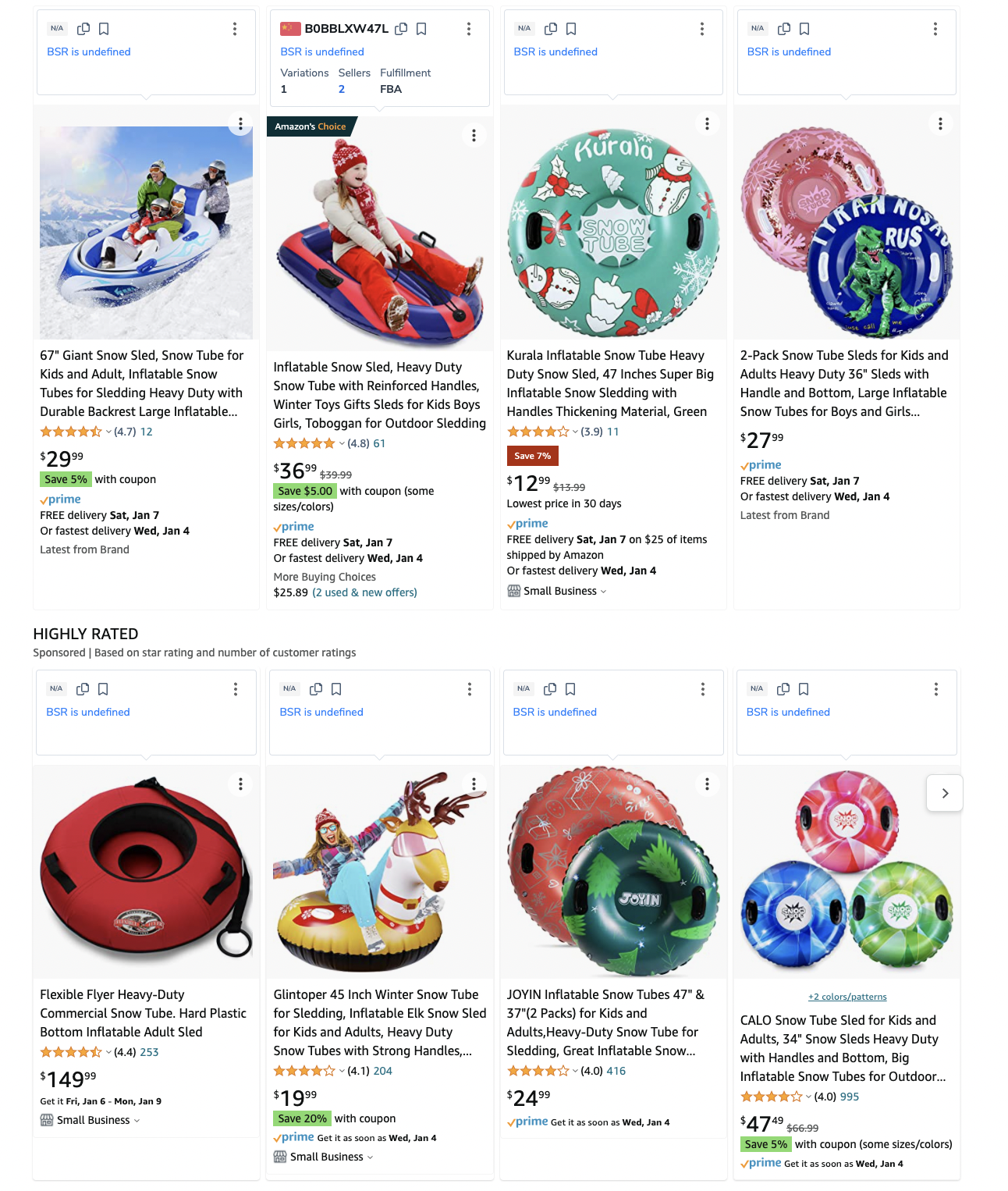1008x1191 pixels.
Task: Click copy icon above Flexible Flyer snow tube card
Action: coord(83,689)
